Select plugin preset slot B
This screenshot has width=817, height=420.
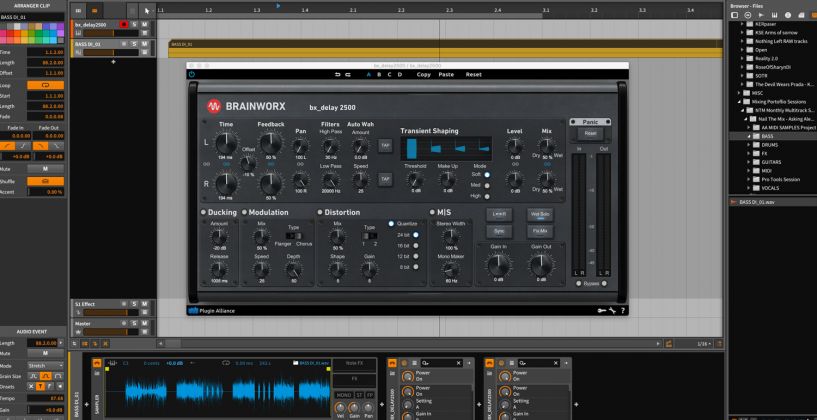pyautogui.click(x=379, y=75)
